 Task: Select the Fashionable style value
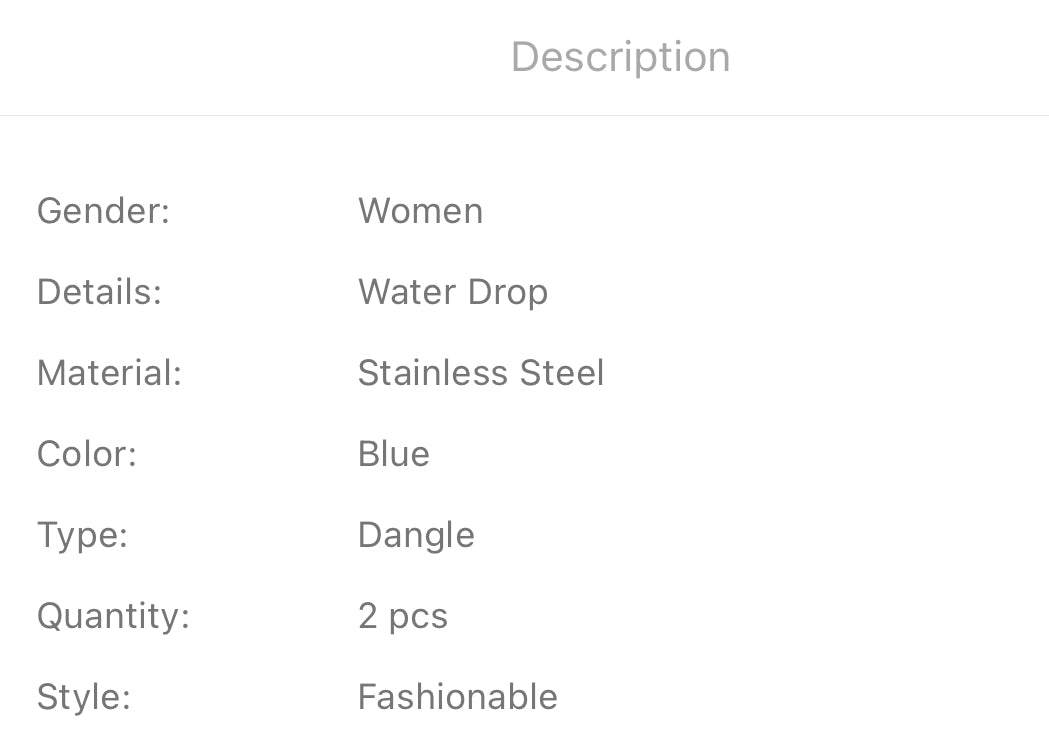click(457, 697)
